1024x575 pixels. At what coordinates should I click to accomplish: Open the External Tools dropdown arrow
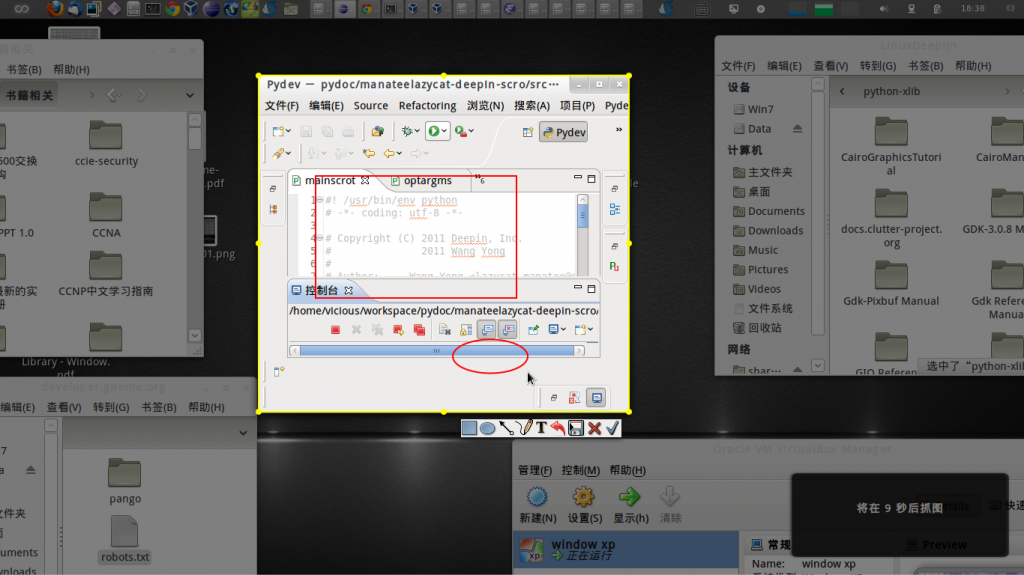(471, 131)
